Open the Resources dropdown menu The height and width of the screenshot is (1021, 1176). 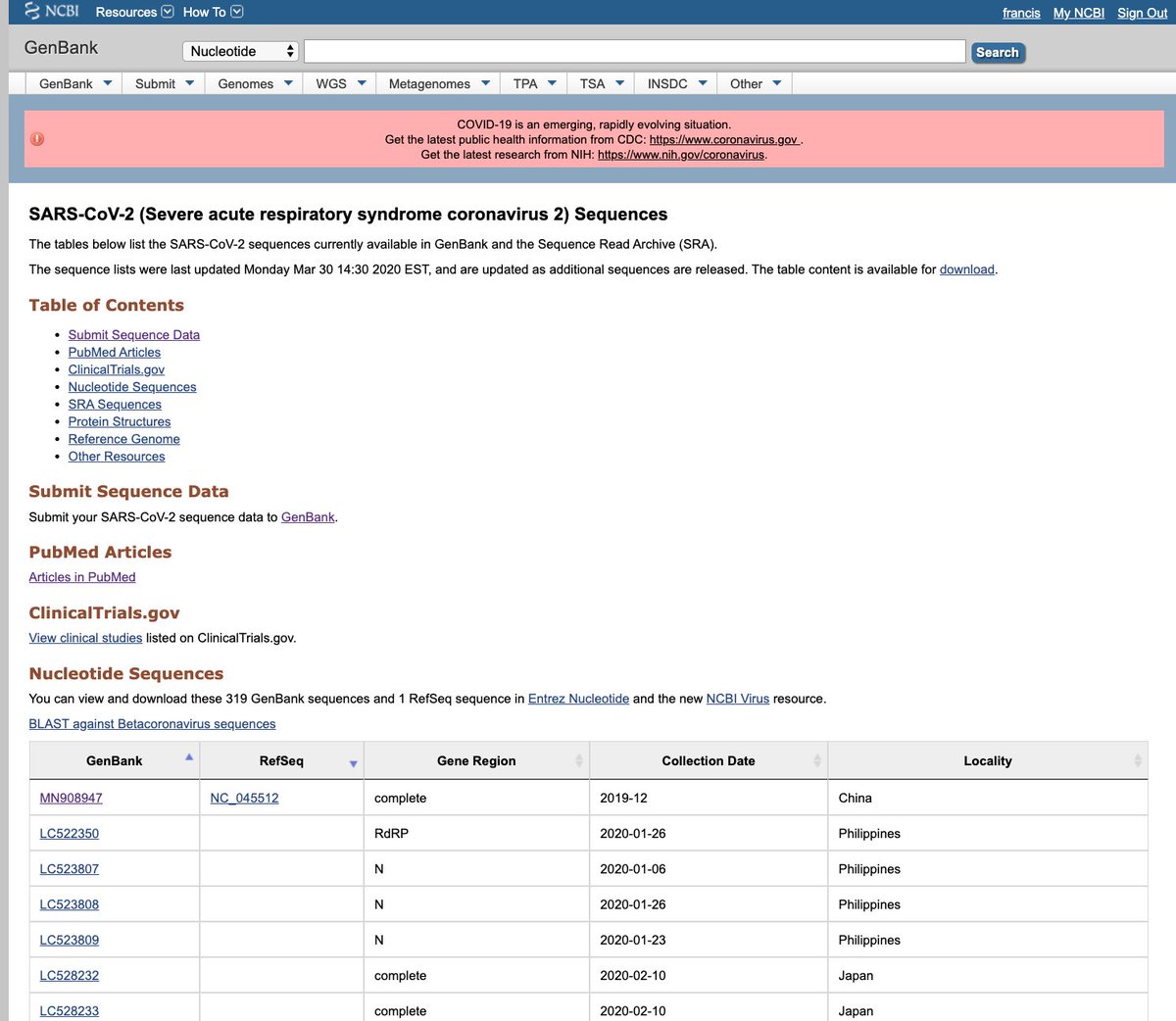[134, 12]
